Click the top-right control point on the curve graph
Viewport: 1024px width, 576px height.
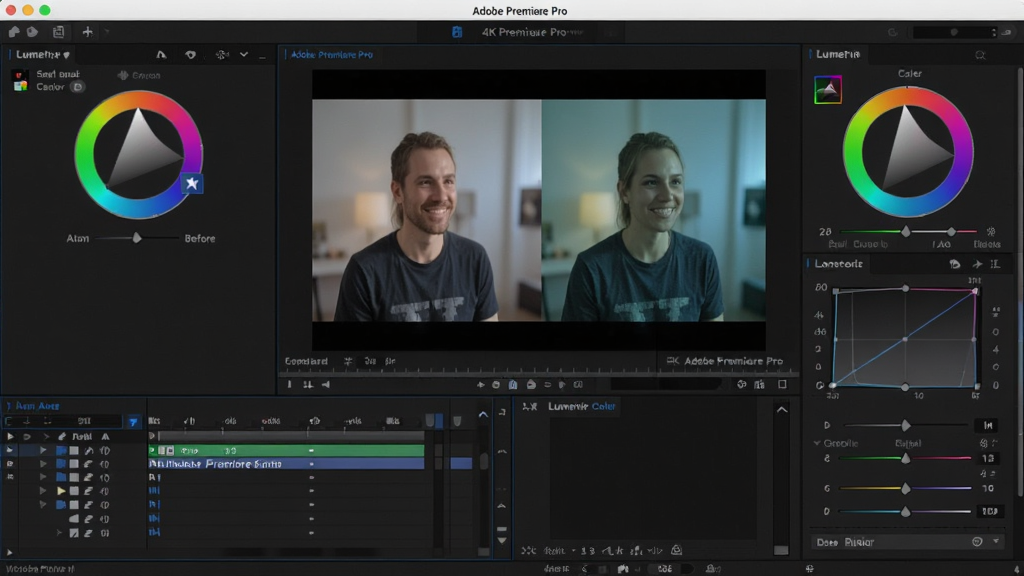975,291
